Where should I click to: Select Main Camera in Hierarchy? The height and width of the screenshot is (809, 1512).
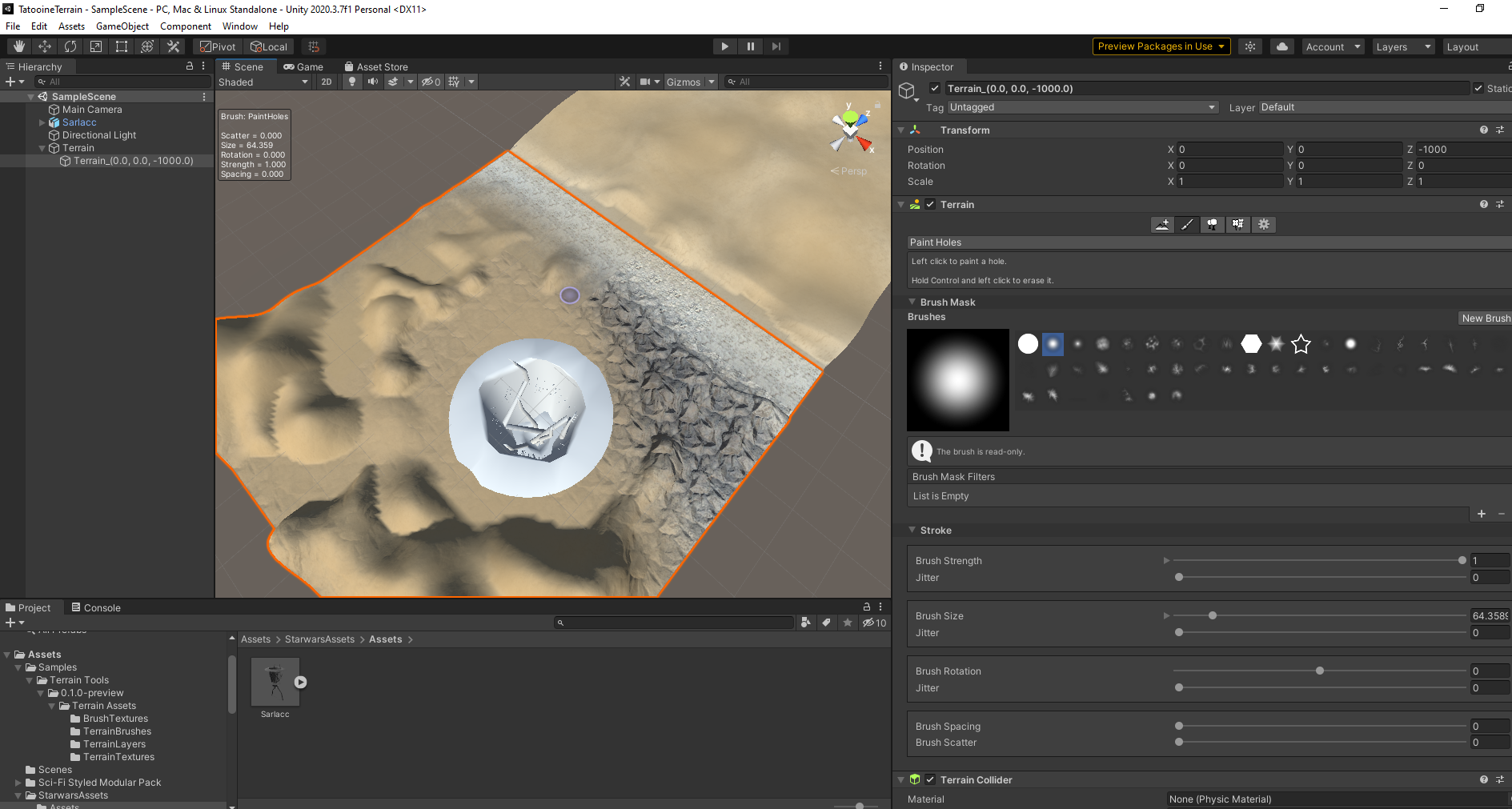pyautogui.click(x=92, y=110)
